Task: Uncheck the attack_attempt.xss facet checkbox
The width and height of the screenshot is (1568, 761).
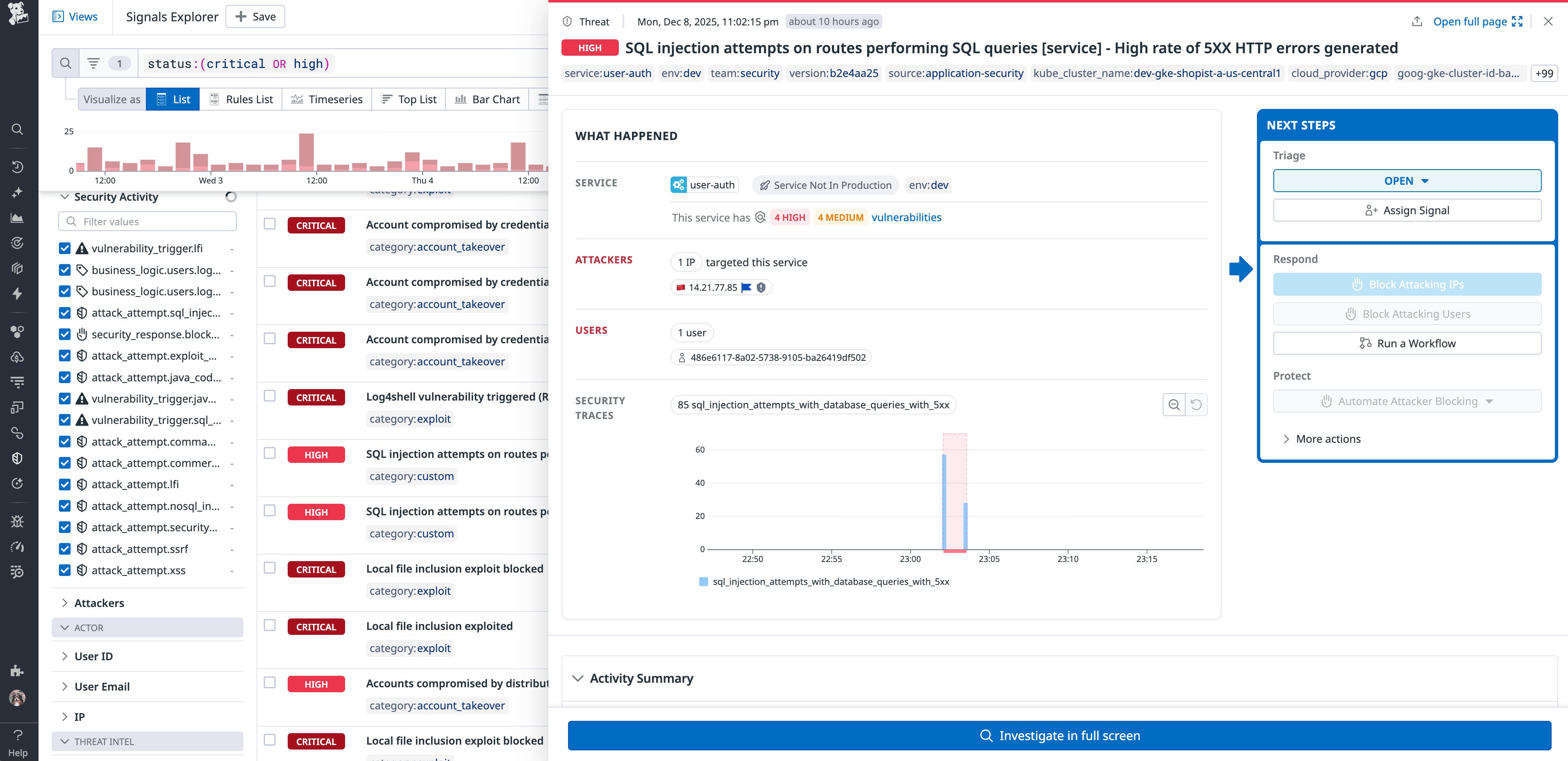Action: (64, 570)
